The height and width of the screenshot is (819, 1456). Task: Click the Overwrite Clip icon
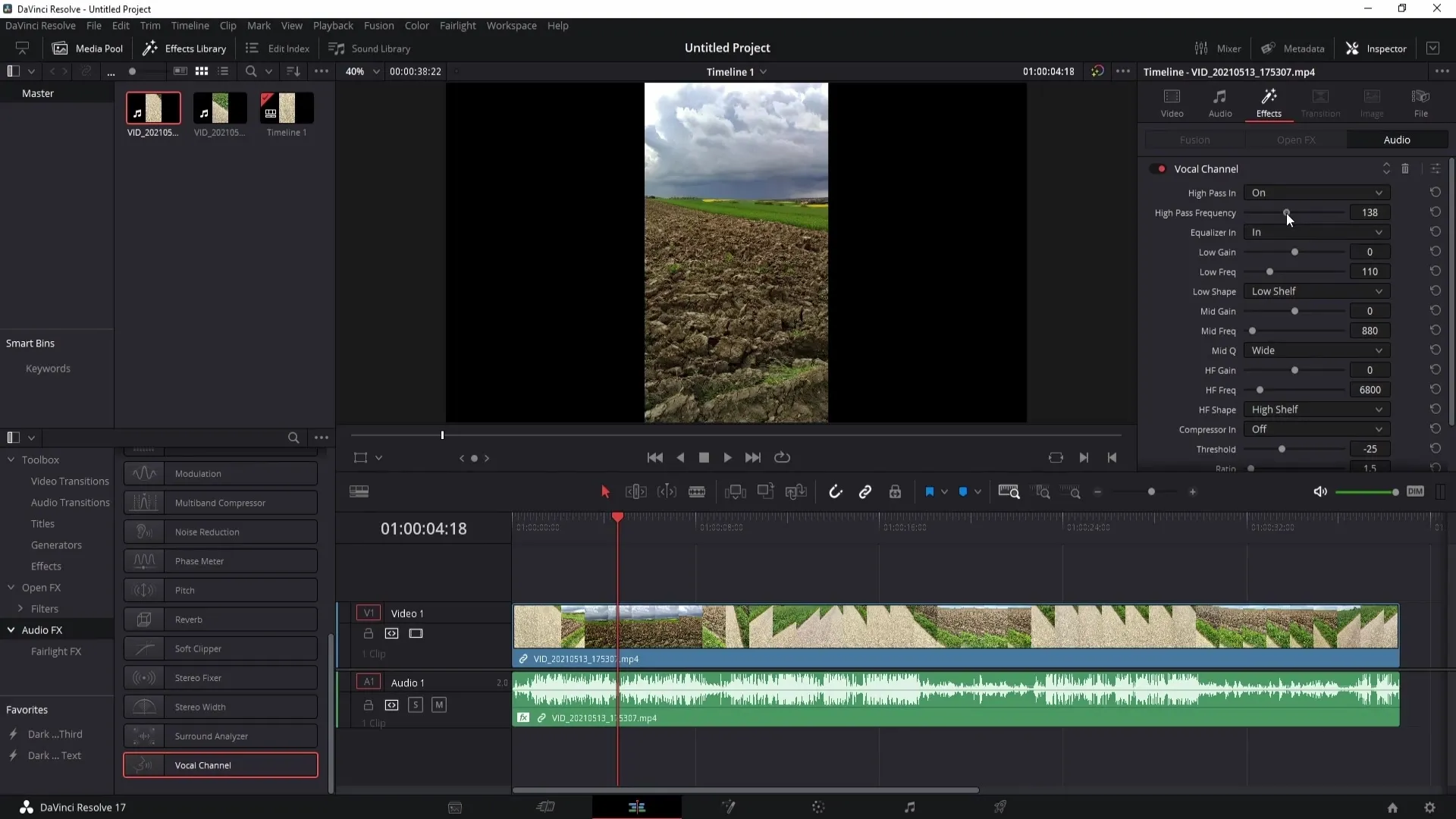tap(765, 491)
